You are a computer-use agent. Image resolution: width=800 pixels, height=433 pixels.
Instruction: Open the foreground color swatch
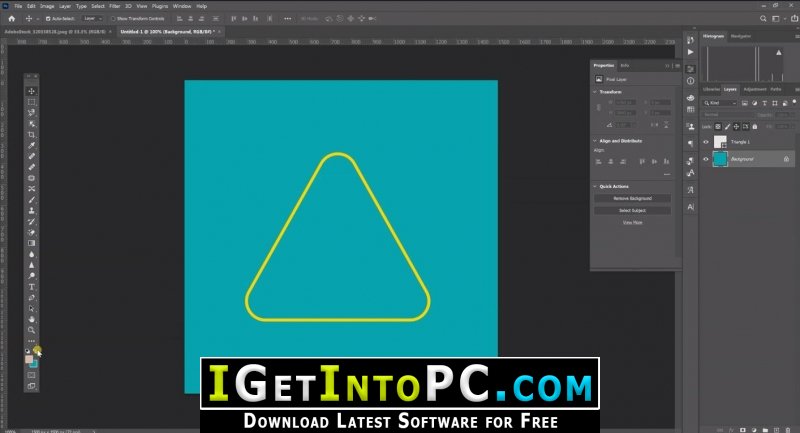(29, 359)
